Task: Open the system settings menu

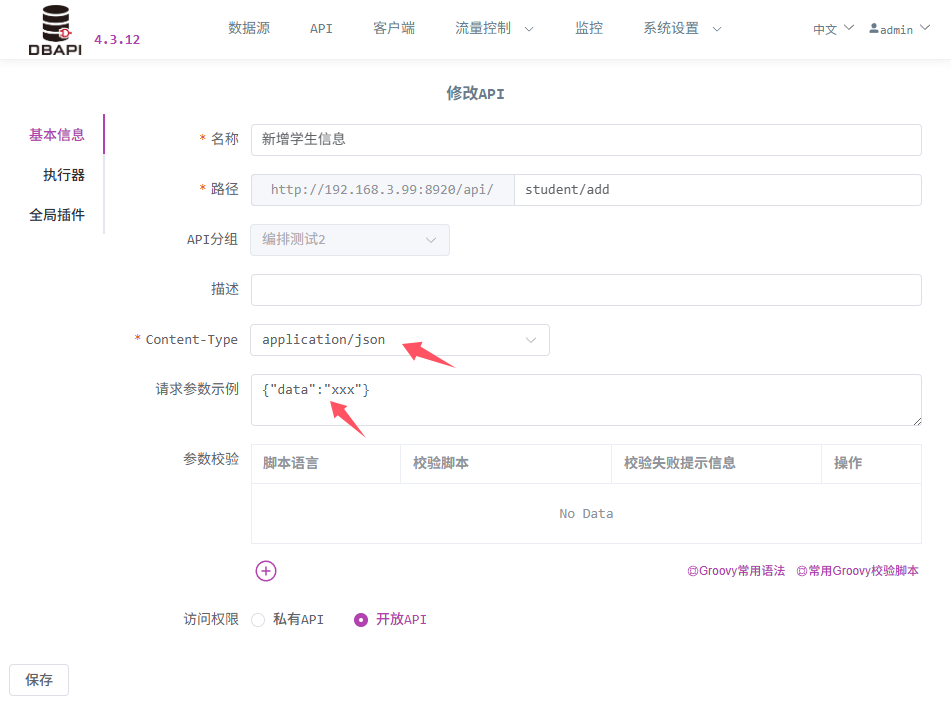Action: [x=682, y=29]
